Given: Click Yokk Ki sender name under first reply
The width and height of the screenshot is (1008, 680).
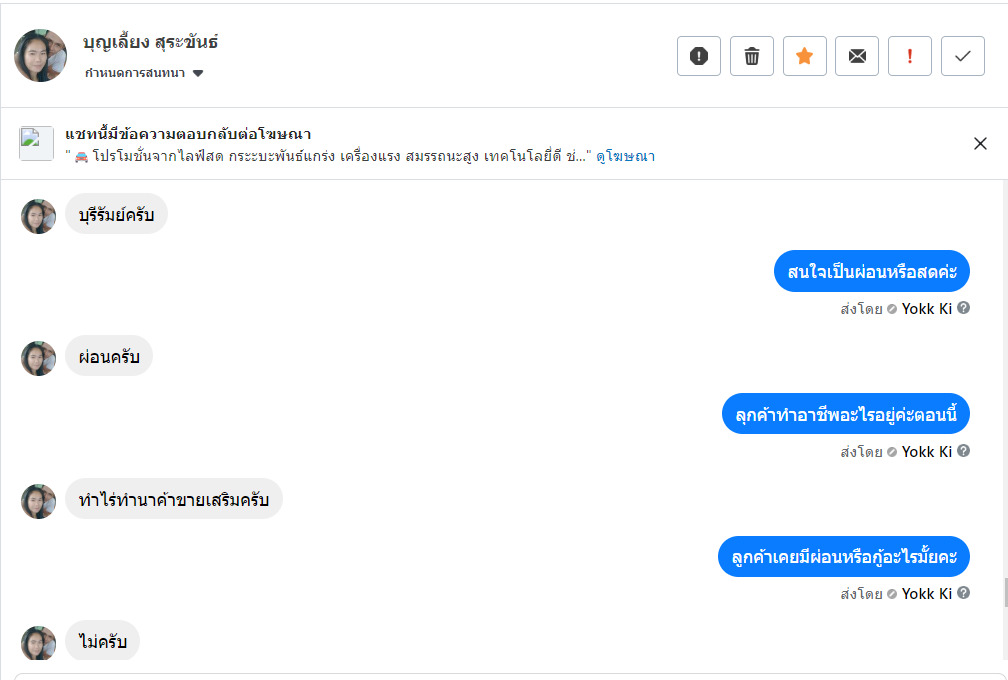Looking at the screenshot, I should click(926, 309).
